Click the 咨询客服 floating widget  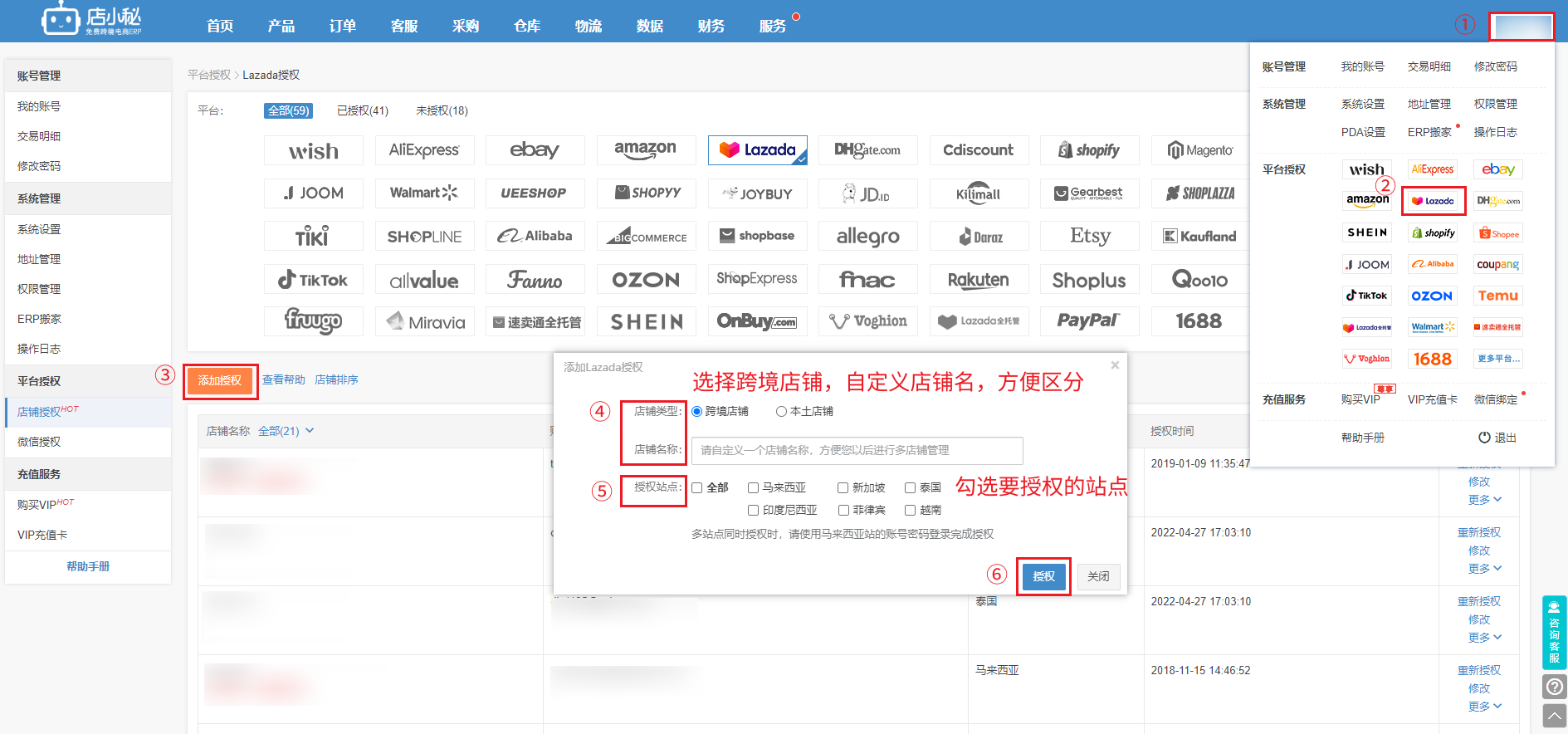[x=1554, y=632]
